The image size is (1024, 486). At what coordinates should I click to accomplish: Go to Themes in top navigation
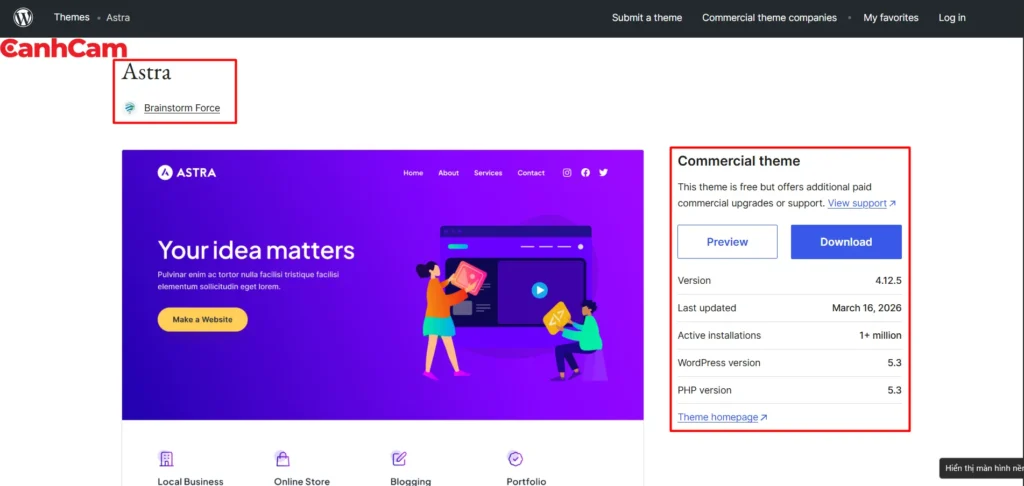72,17
